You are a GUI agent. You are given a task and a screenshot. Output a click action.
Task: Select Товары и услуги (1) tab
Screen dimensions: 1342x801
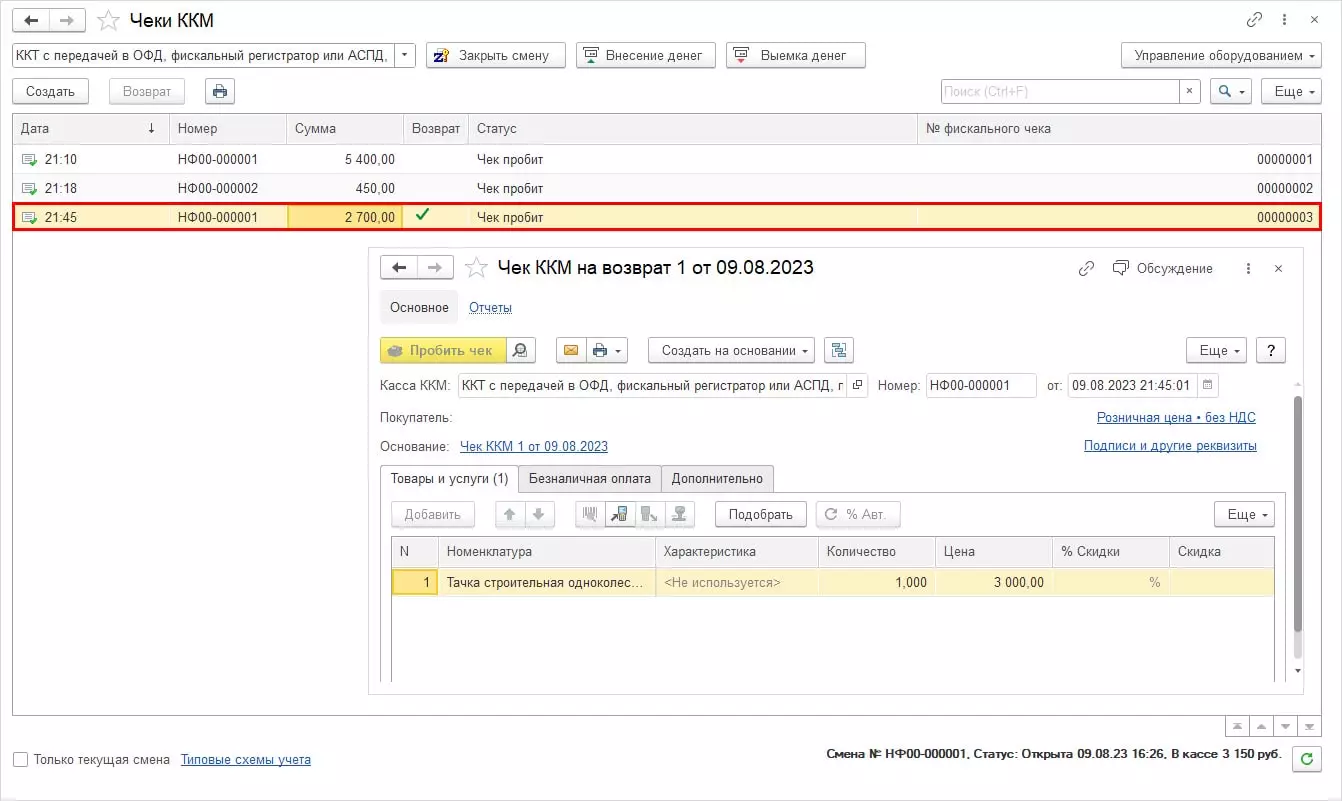click(449, 478)
